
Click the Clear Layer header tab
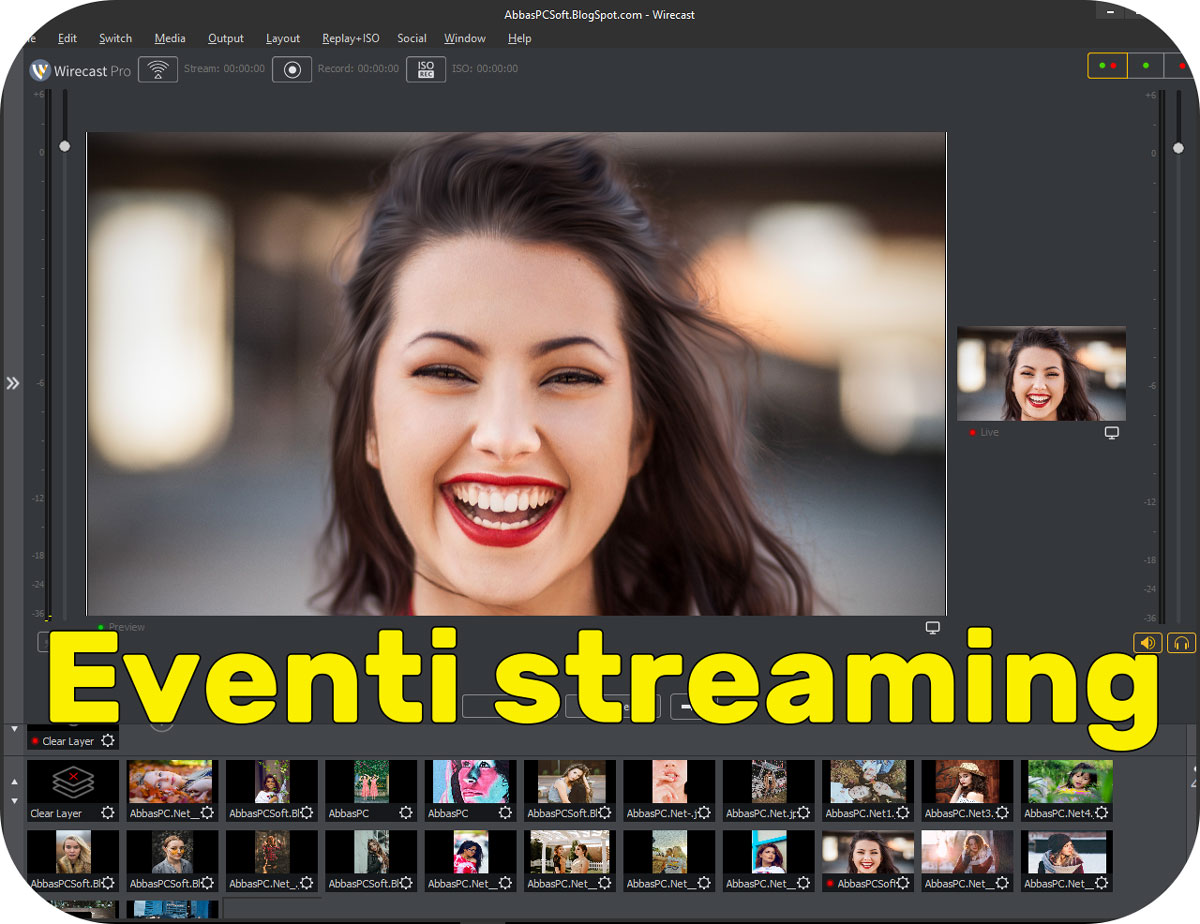(73, 741)
